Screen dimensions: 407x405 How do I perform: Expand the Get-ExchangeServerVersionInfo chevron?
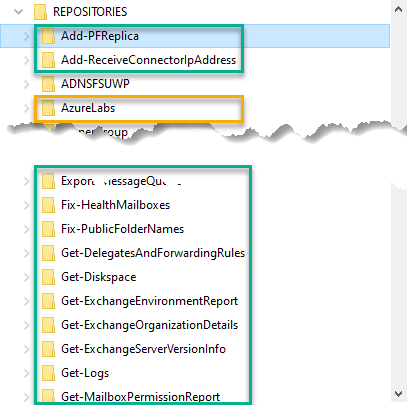[27, 349]
